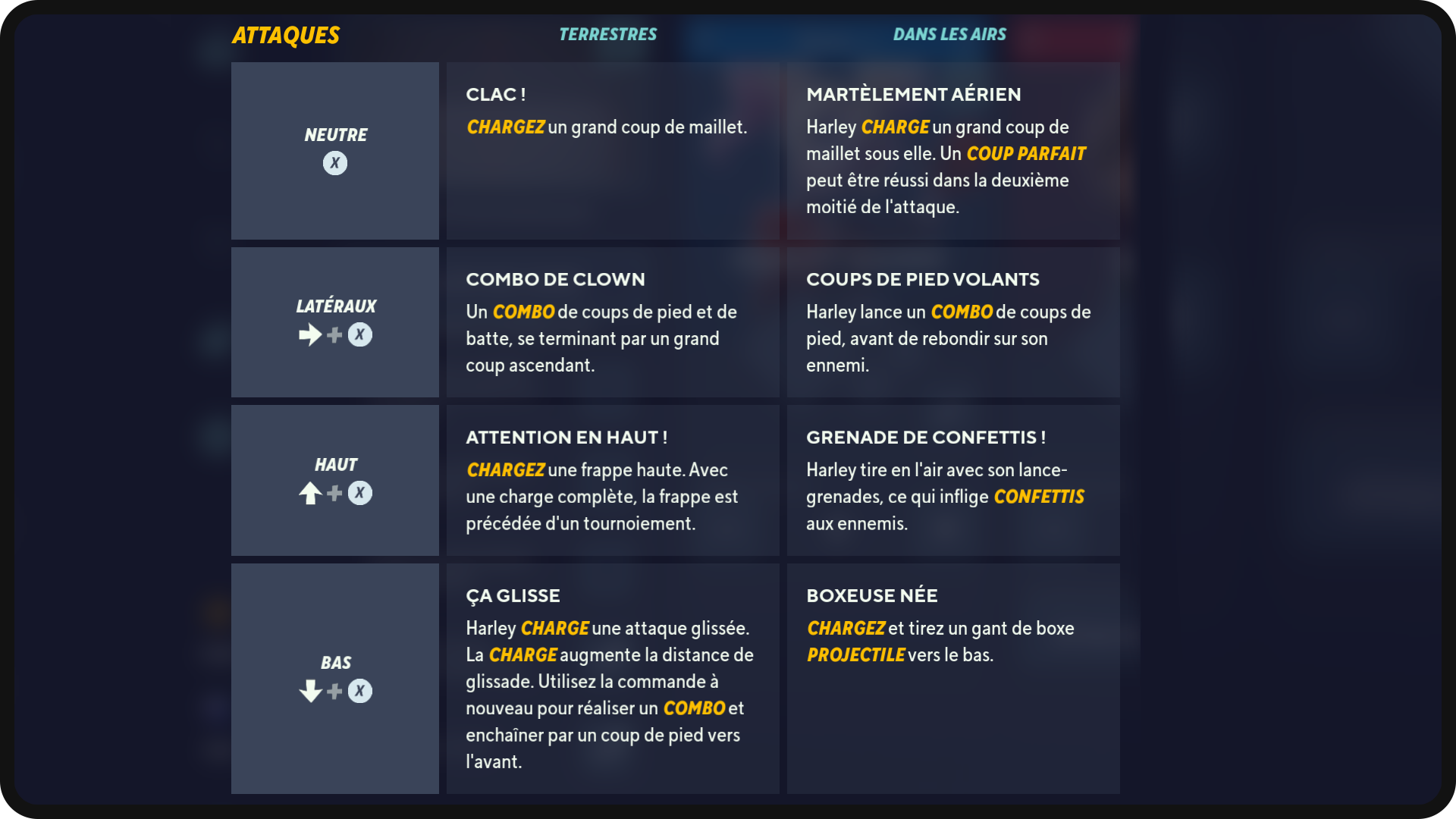Screen dimensions: 1456x819
Task: Select the ÇA GLISSE move card
Action: tap(613, 679)
